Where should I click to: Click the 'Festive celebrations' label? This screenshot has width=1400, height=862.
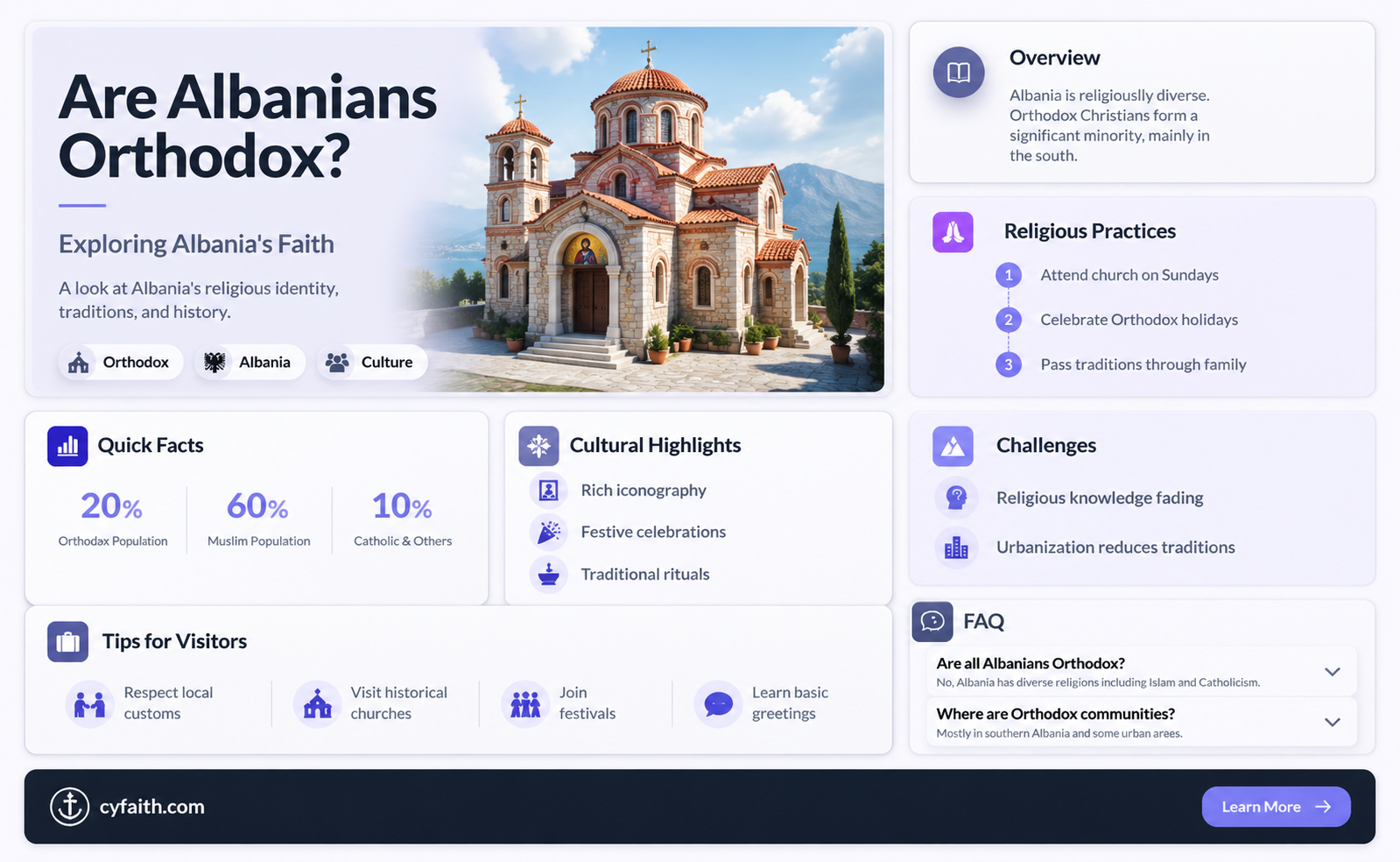(x=653, y=532)
